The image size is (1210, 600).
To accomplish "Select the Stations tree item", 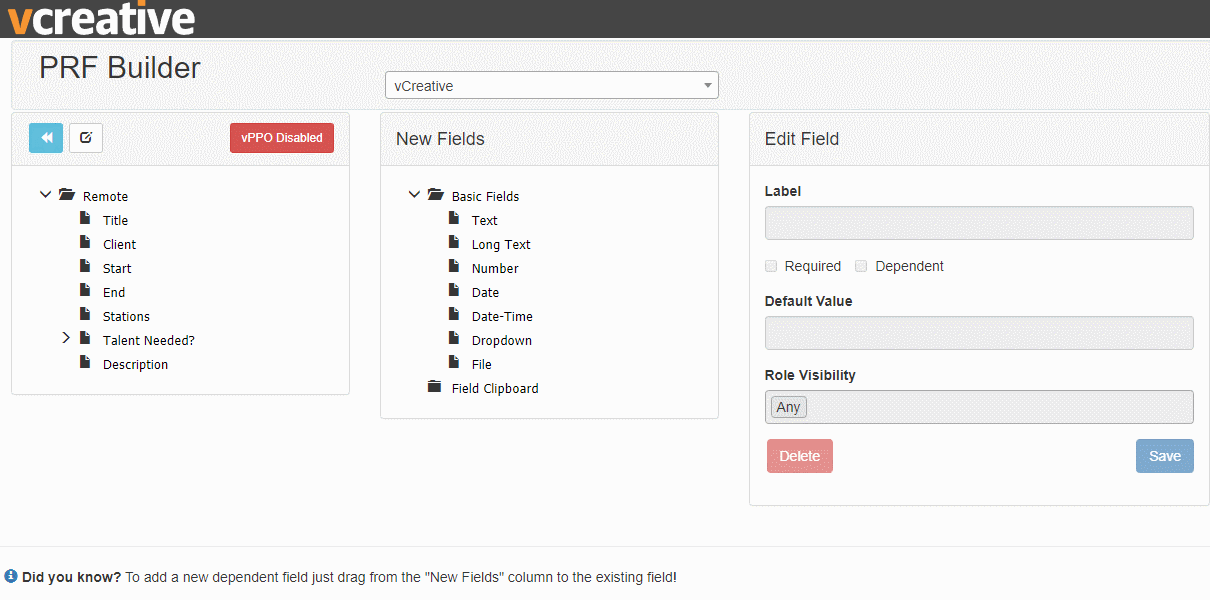I will [126, 316].
